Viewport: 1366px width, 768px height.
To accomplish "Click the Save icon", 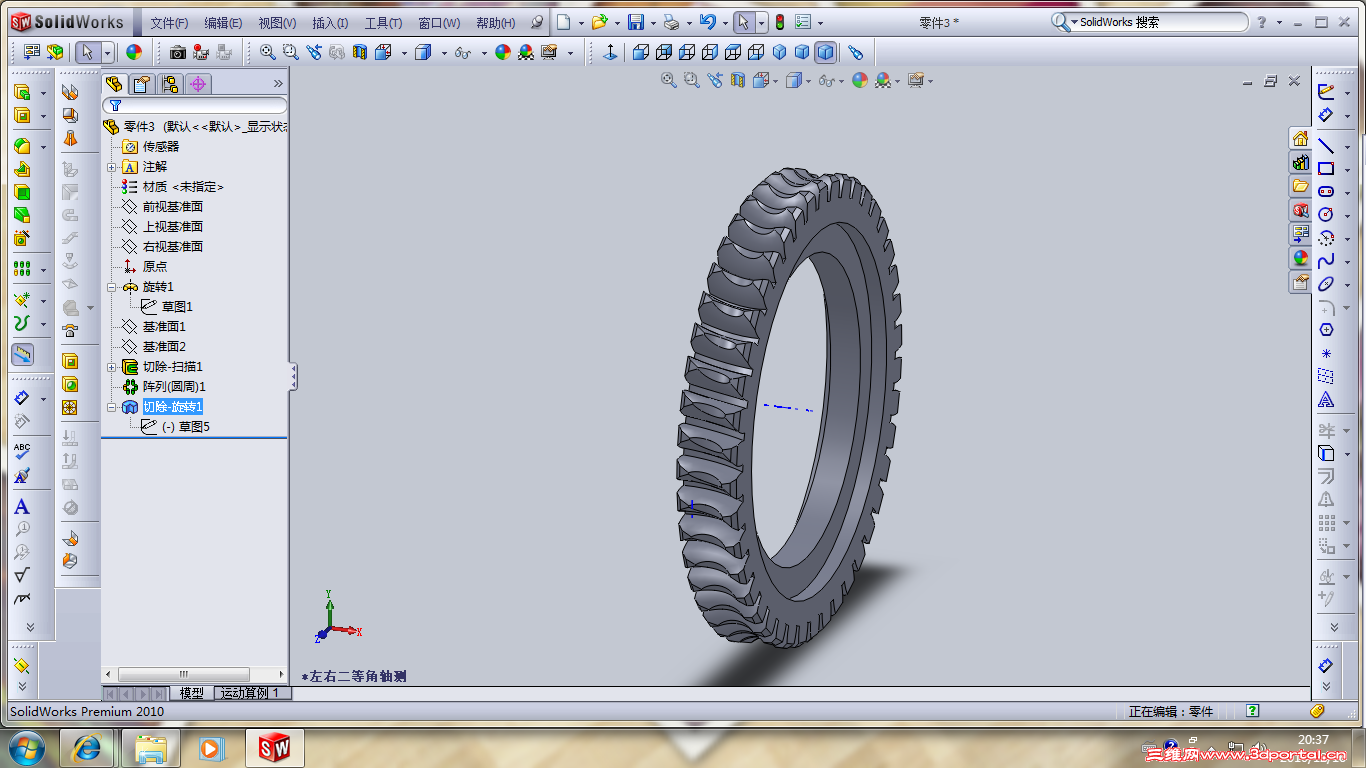I will click(x=635, y=22).
